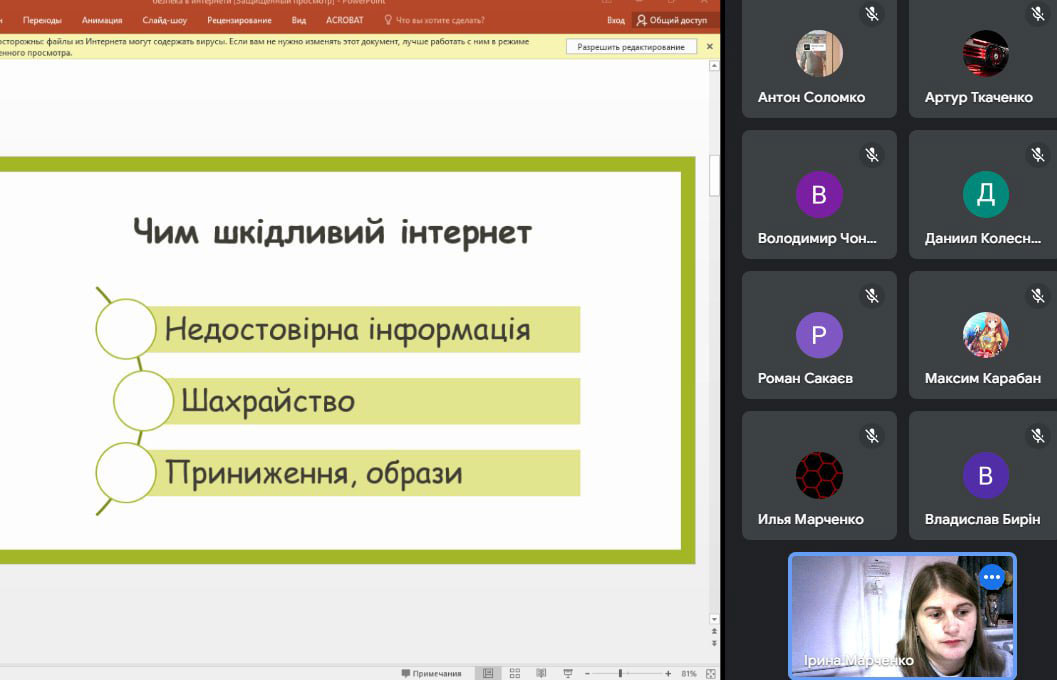Click the Общий доступ share button

point(672,20)
